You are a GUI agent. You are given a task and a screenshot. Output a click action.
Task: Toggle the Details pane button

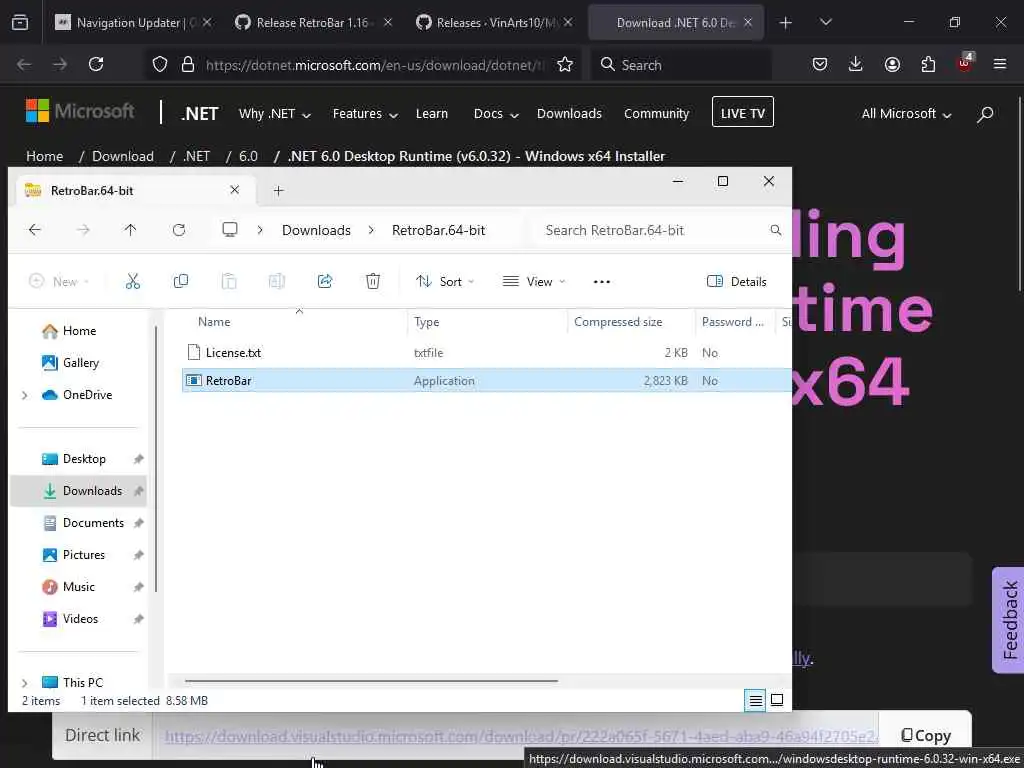click(x=737, y=281)
